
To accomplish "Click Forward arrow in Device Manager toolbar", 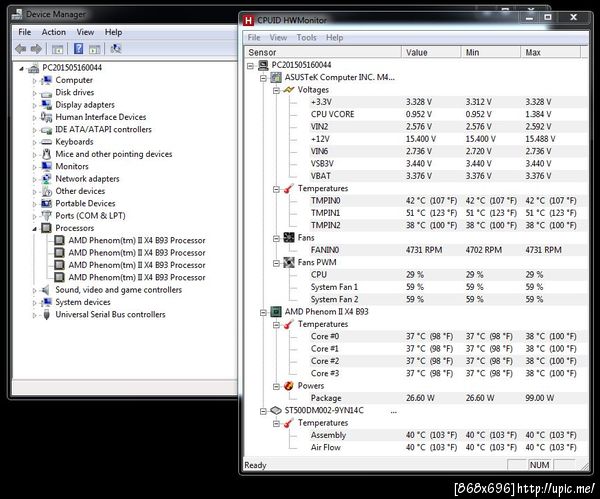I will [x=36, y=49].
